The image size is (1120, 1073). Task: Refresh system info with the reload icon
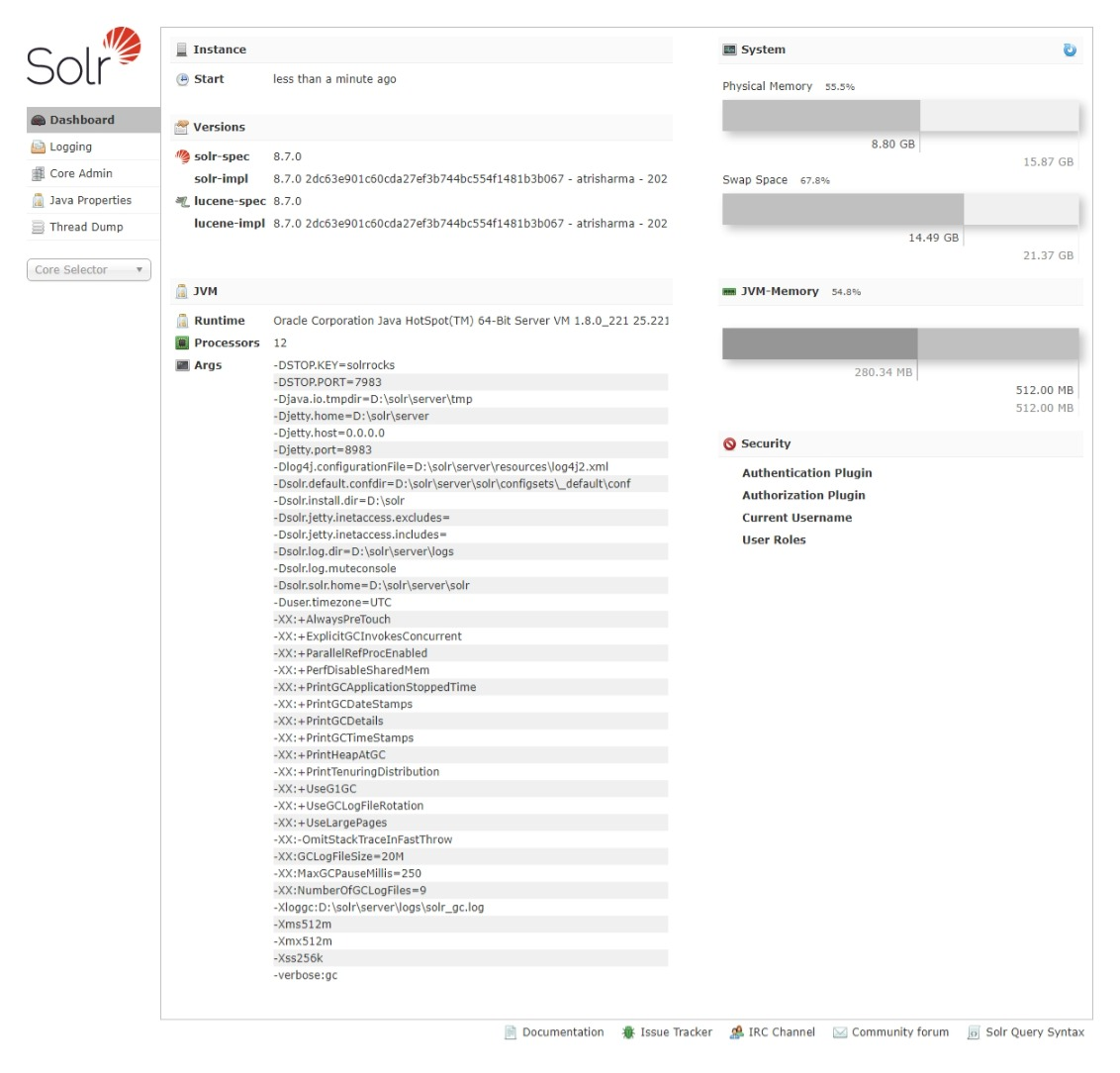click(1070, 50)
